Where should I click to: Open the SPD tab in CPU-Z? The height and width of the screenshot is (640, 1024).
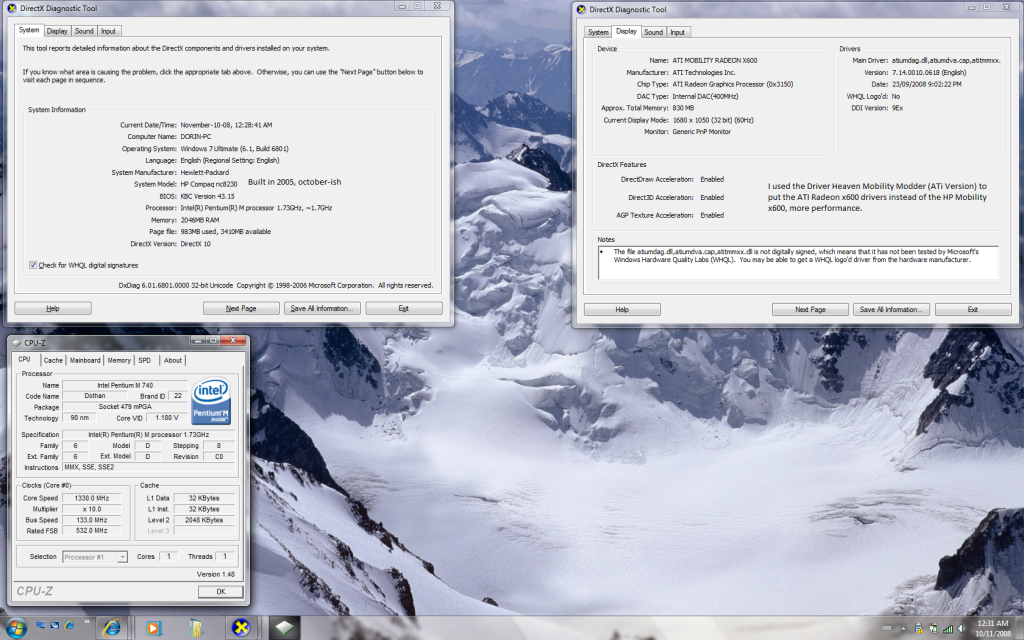(145, 360)
